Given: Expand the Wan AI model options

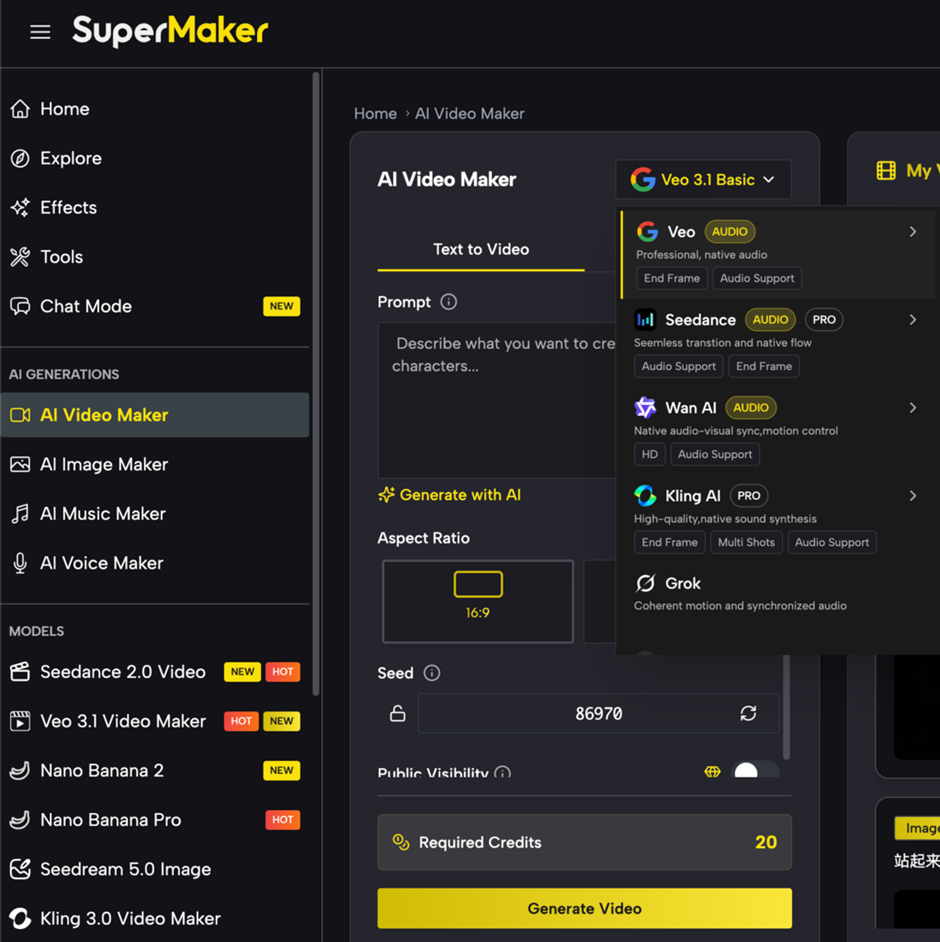Looking at the screenshot, I should click(x=912, y=407).
